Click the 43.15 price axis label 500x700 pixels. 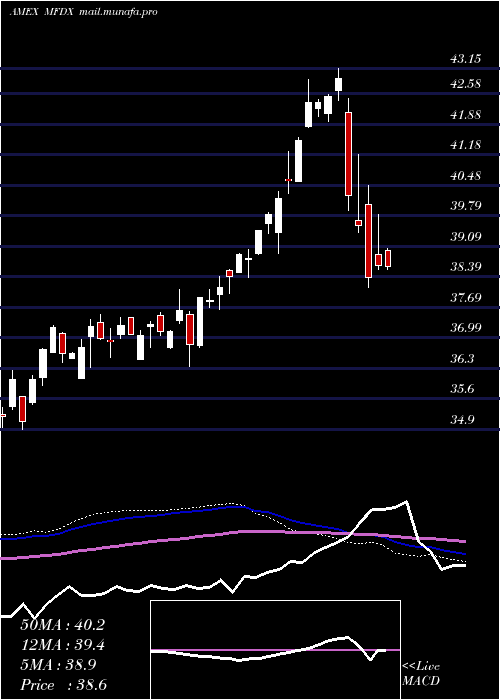[x=465, y=59]
